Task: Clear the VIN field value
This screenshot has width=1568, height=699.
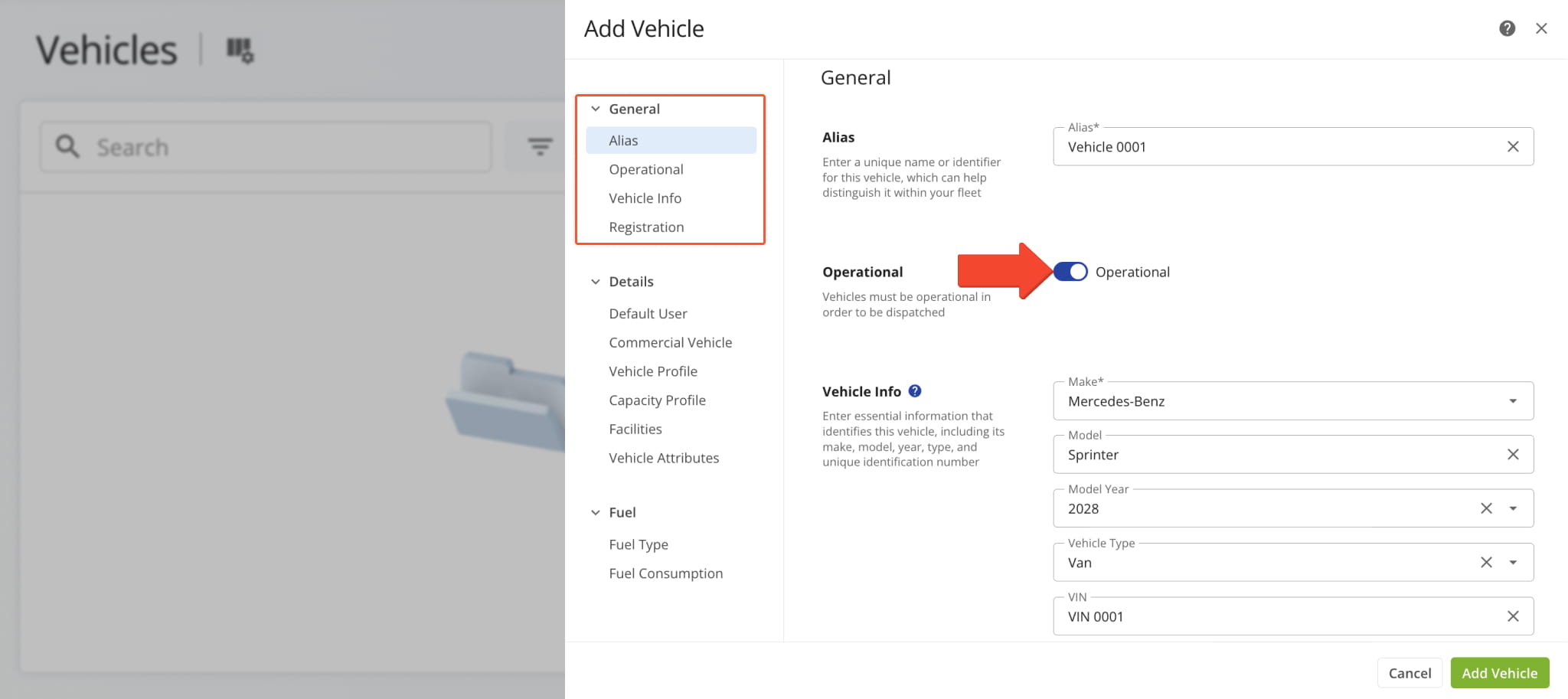Action: 1513,616
